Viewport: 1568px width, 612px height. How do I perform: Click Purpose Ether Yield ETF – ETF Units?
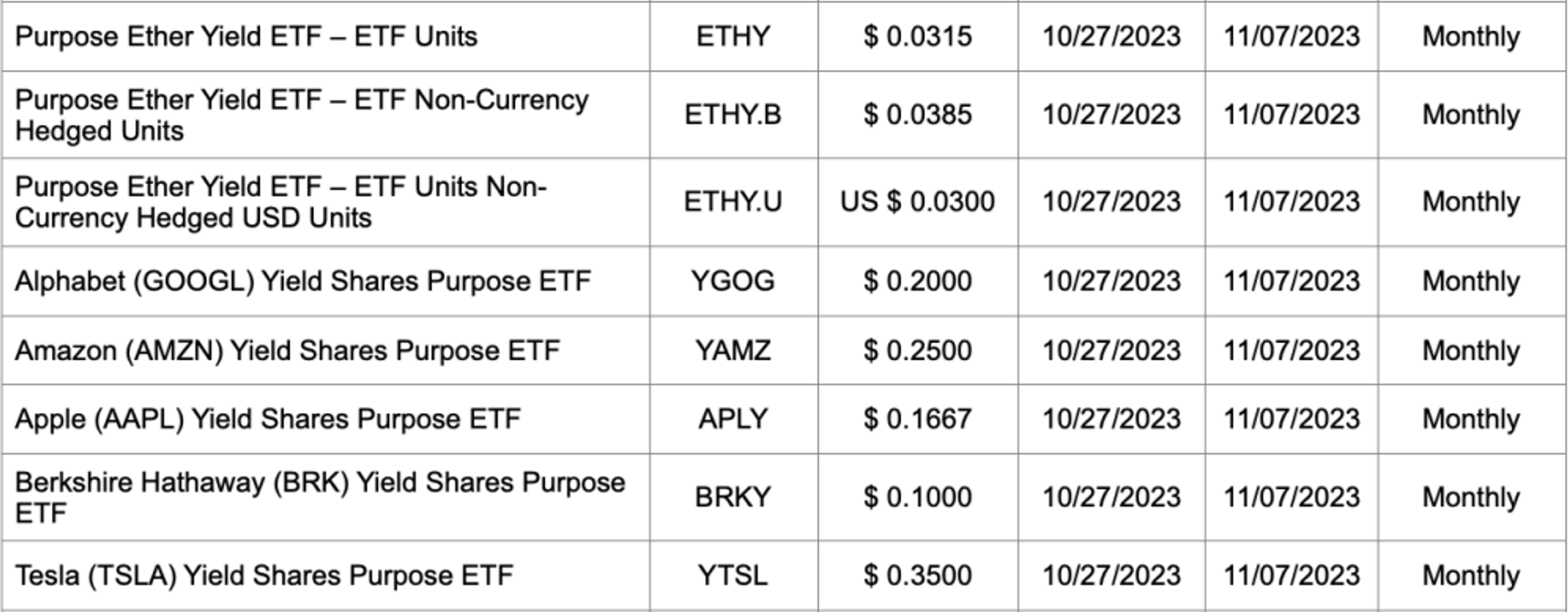coord(246,36)
